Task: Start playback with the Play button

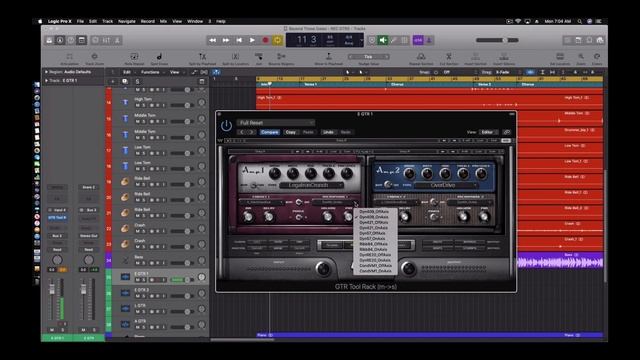Action: point(252,40)
